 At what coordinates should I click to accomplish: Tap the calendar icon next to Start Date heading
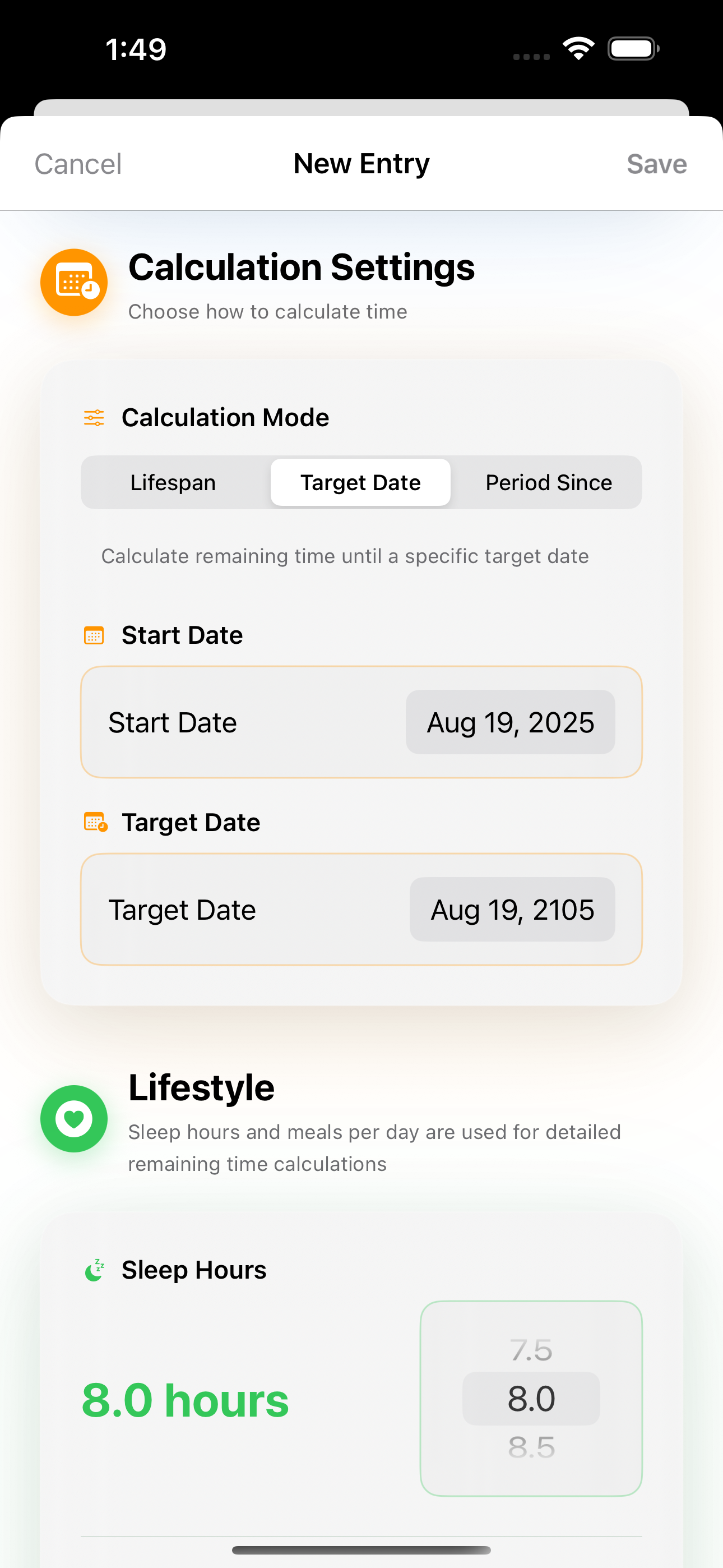click(x=94, y=635)
